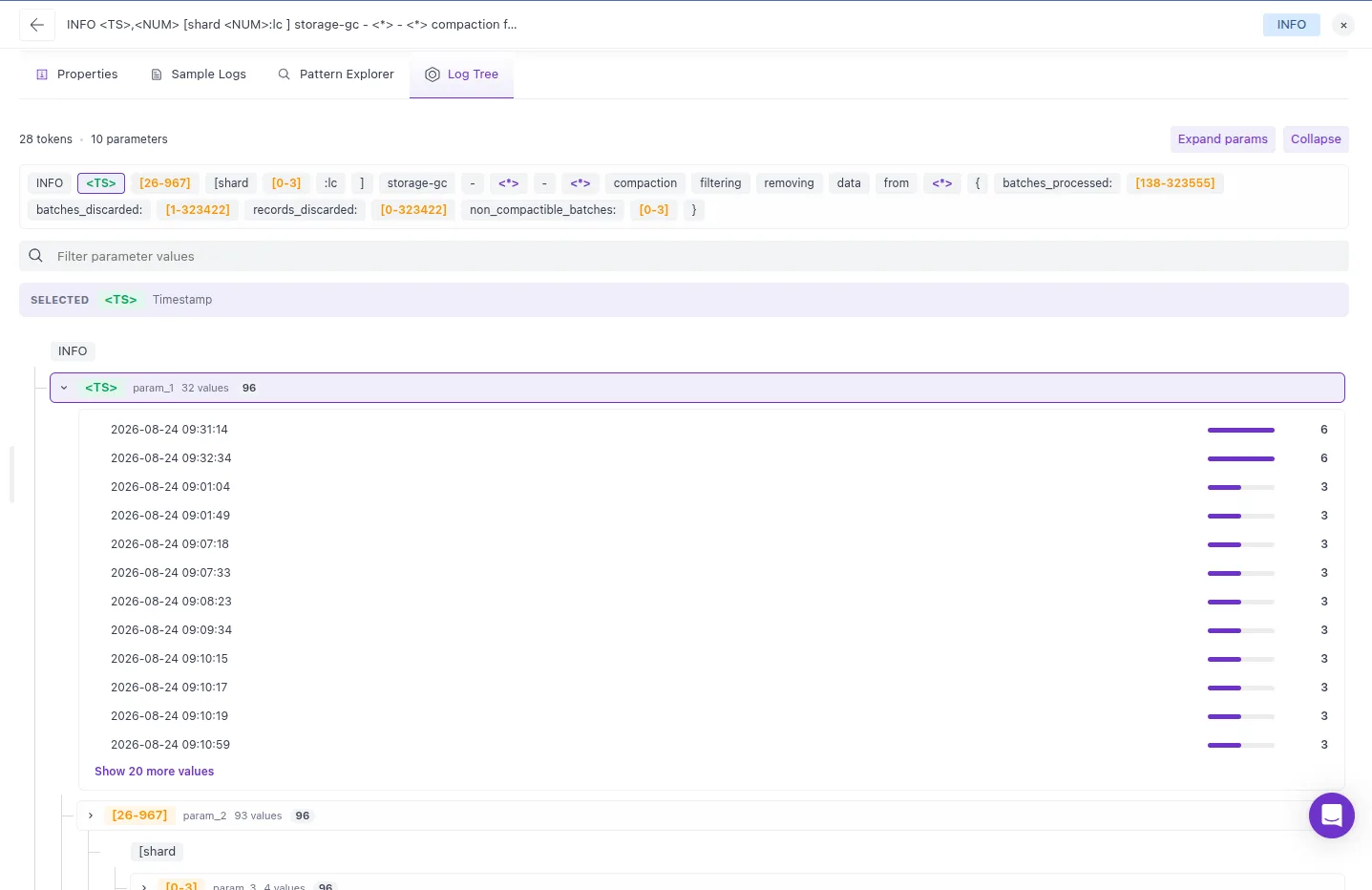Click the 'storage-gc' token chip
Image resolution: width=1372 pixels, height=890 pixels.
pos(417,183)
